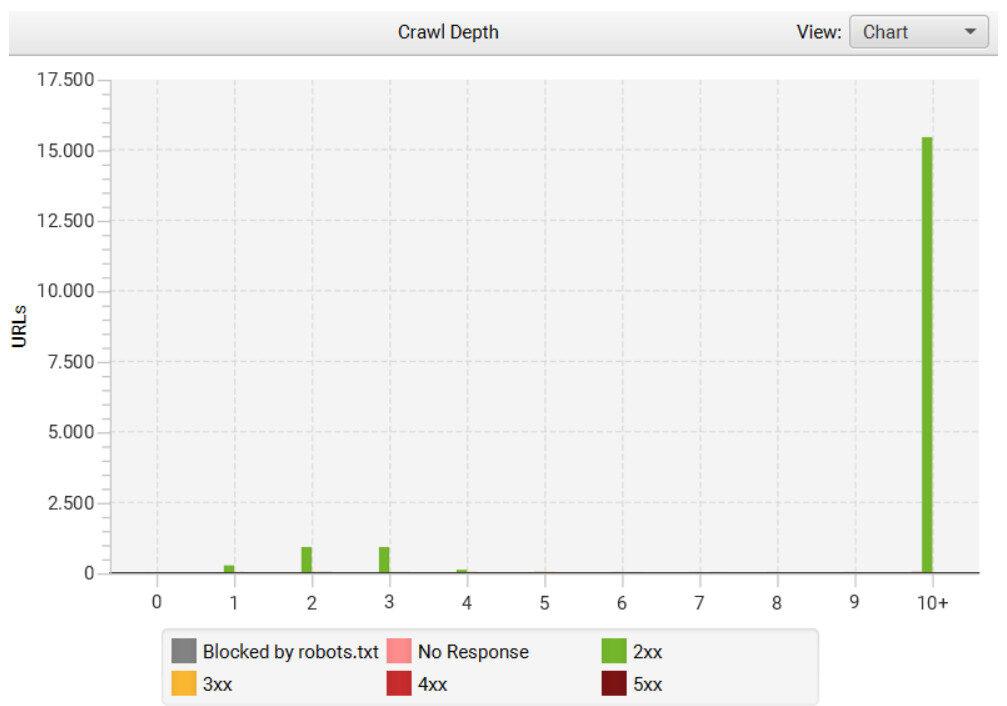Click the orange 3xx legend swatch
1007x706 pixels.
pyautogui.click(x=184, y=684)
